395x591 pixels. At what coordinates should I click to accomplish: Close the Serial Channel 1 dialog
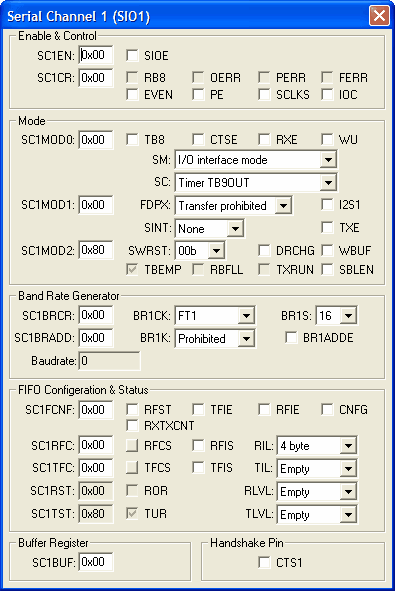379,16
